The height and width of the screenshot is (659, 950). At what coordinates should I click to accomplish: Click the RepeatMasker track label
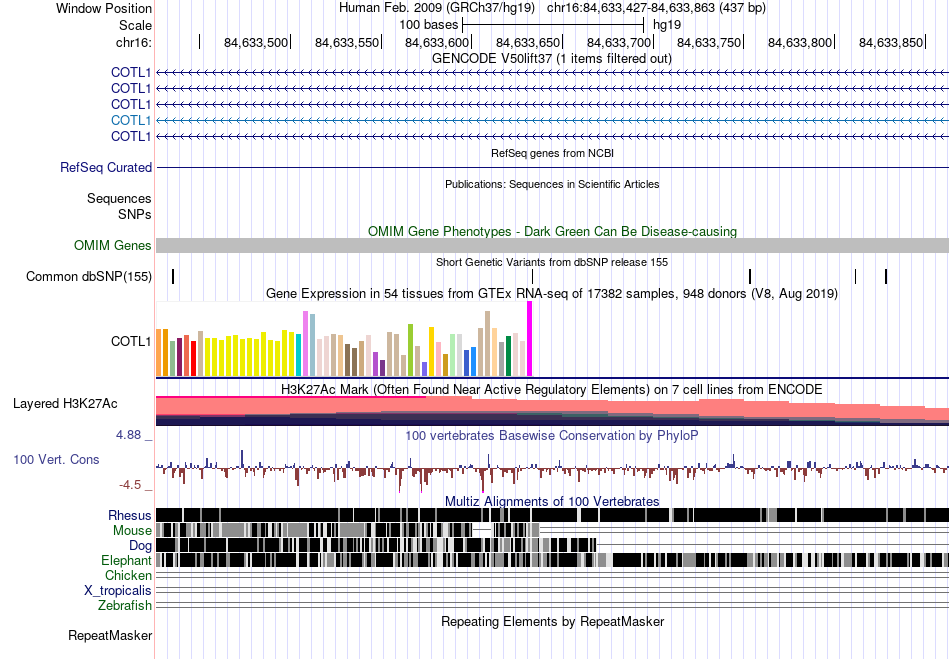tap(110, 636)
